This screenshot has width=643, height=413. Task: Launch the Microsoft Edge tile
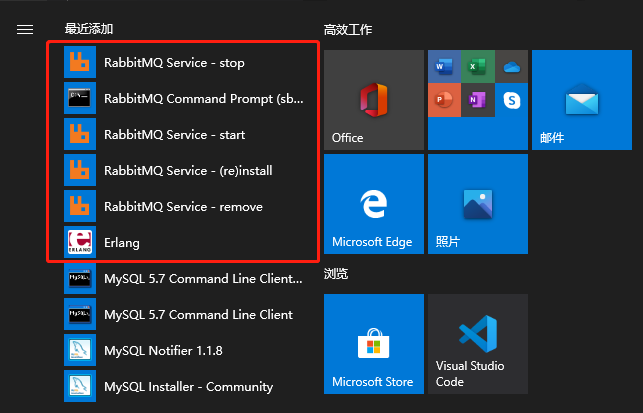tap(374, 204)
